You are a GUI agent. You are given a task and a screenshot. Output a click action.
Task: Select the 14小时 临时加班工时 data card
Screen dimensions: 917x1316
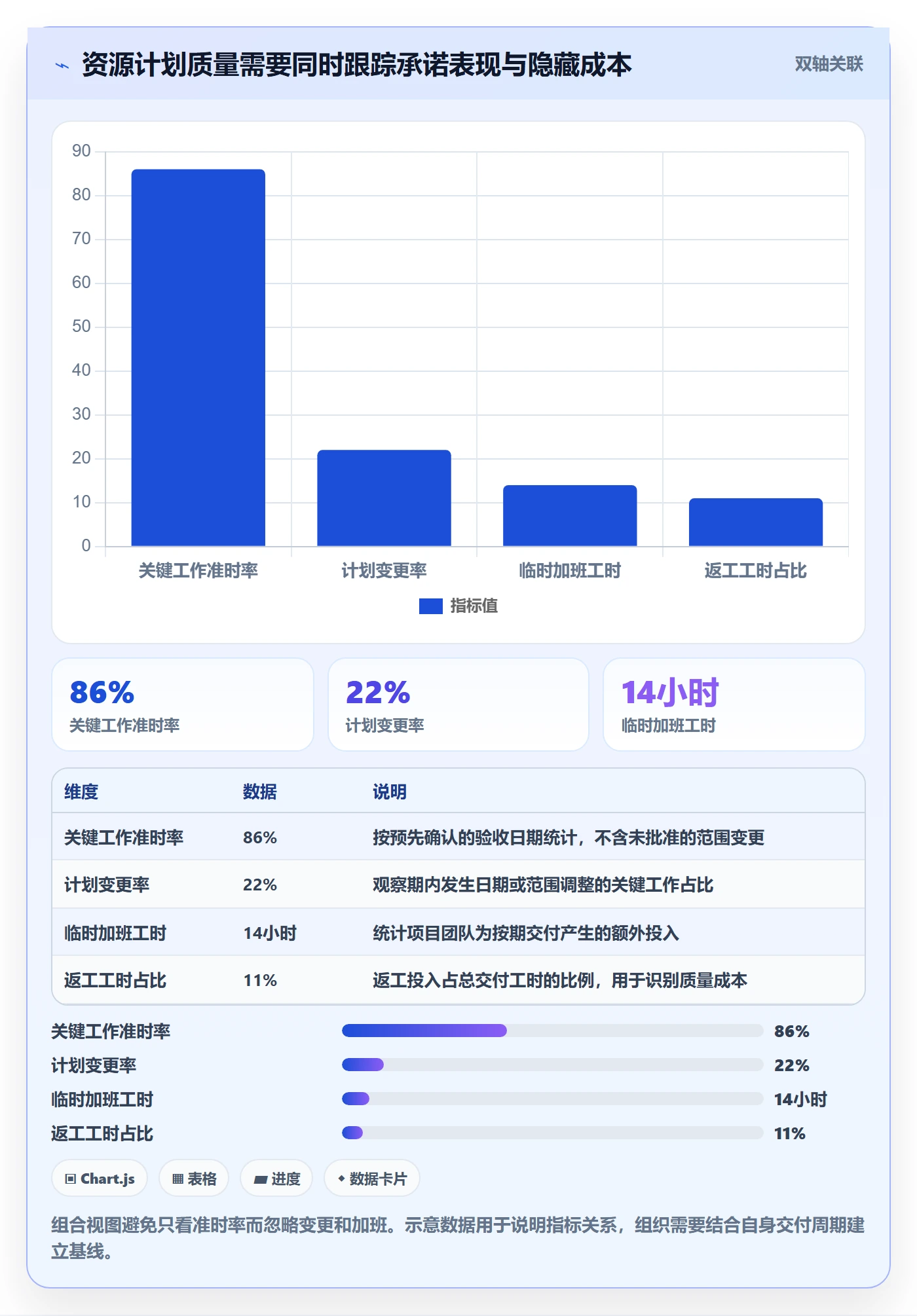[x=734, y=704]
